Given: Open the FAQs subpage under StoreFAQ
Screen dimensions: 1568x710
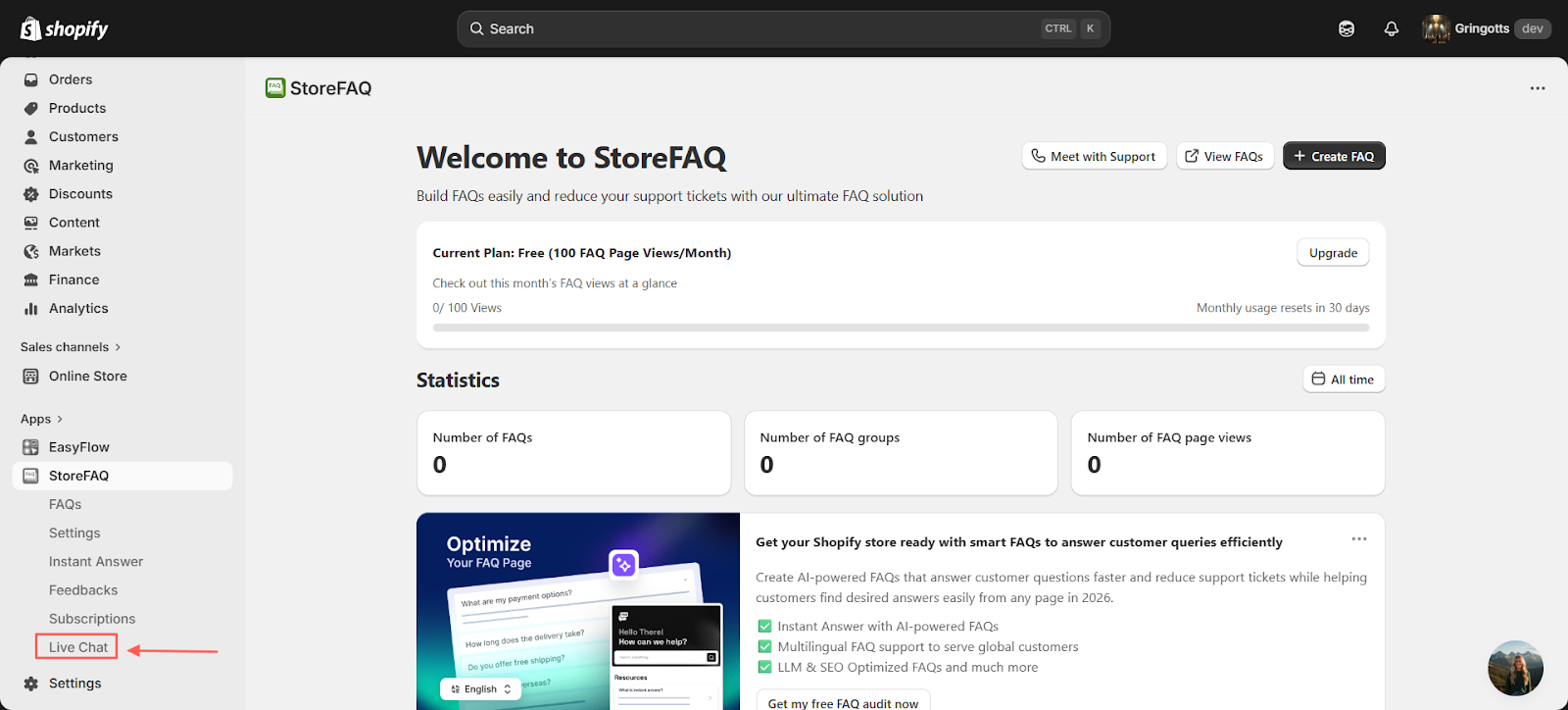Looking at the screenshot, I should [66, 504].
